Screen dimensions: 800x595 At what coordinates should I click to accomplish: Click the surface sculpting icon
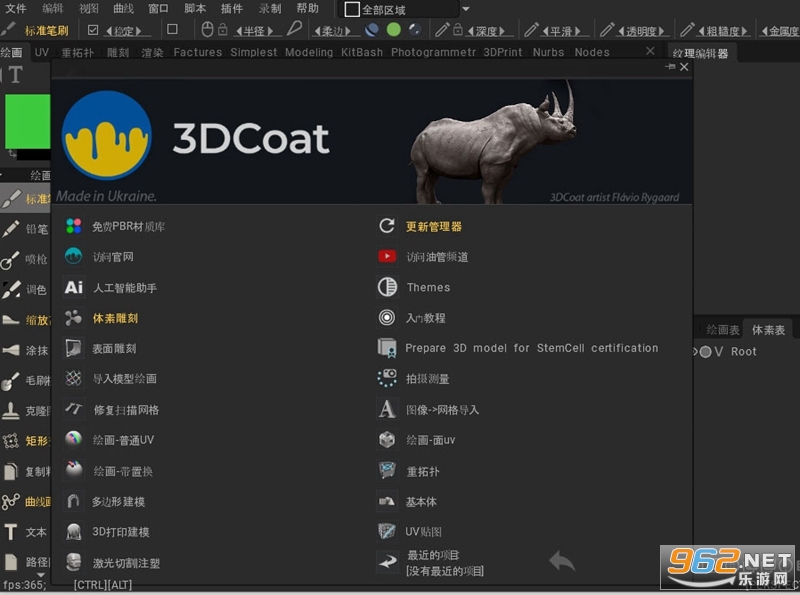click(x=73, y=348)
